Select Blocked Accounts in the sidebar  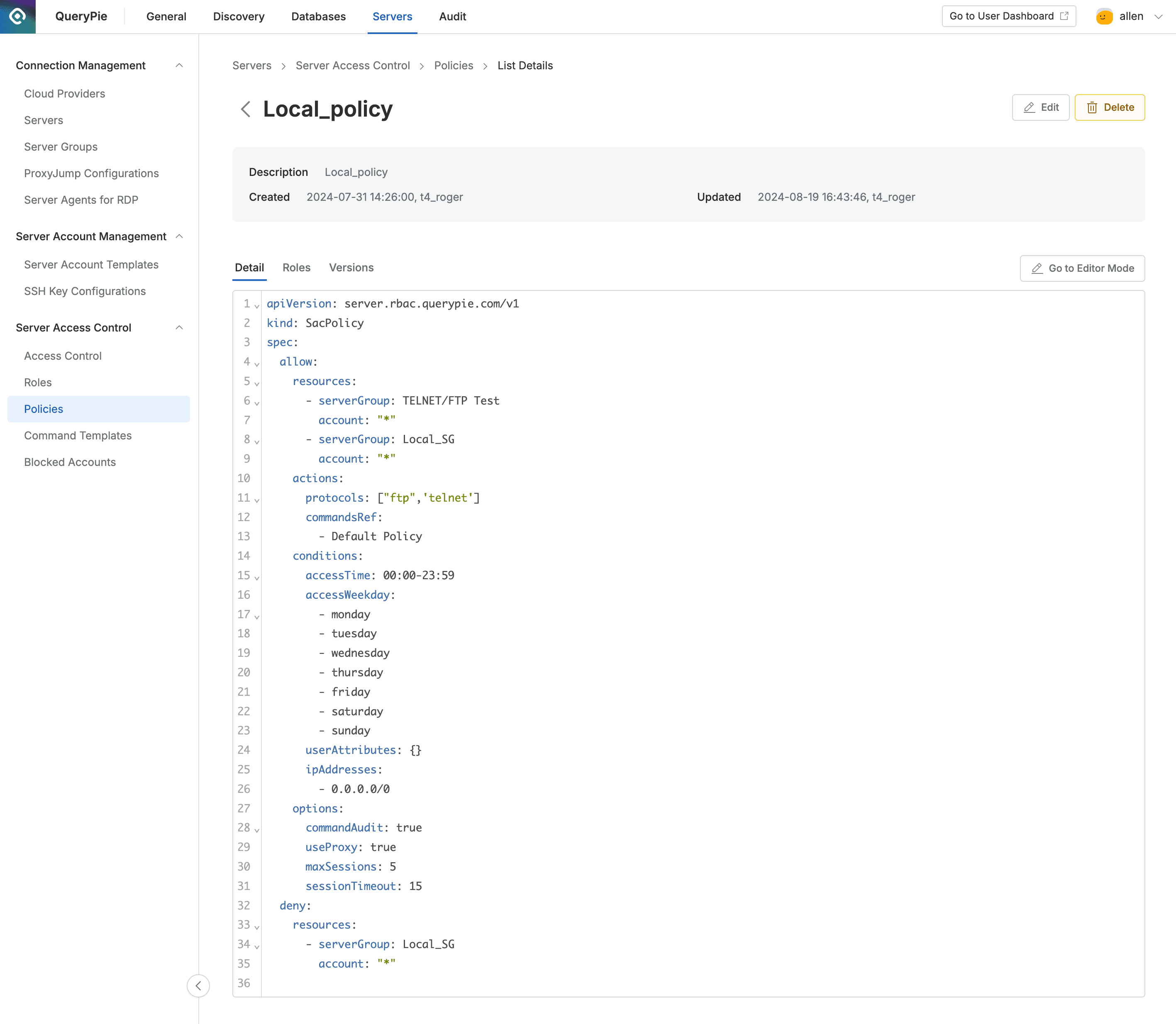pos(70,462)
